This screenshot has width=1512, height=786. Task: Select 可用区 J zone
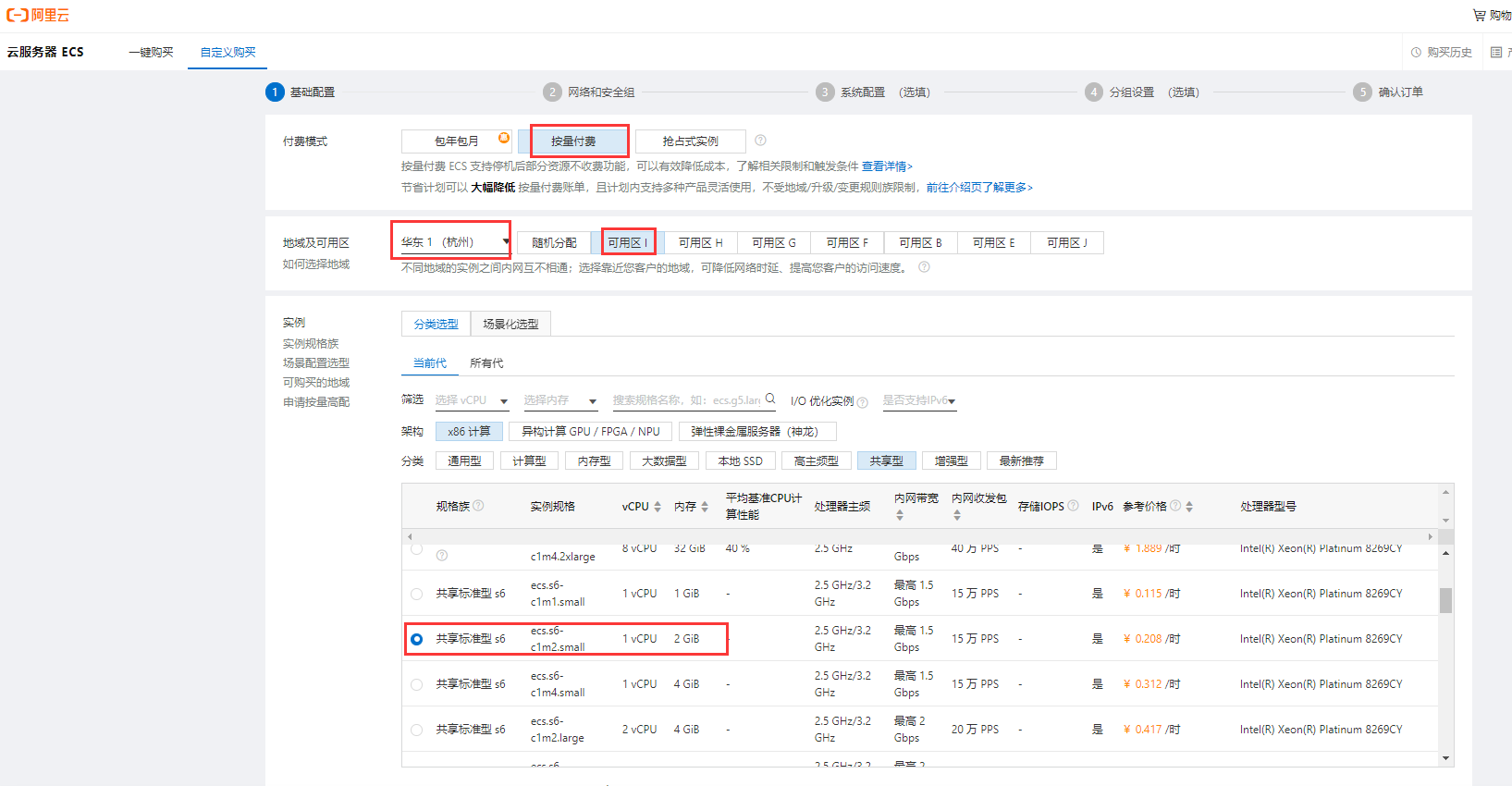tap(1067, 242)
